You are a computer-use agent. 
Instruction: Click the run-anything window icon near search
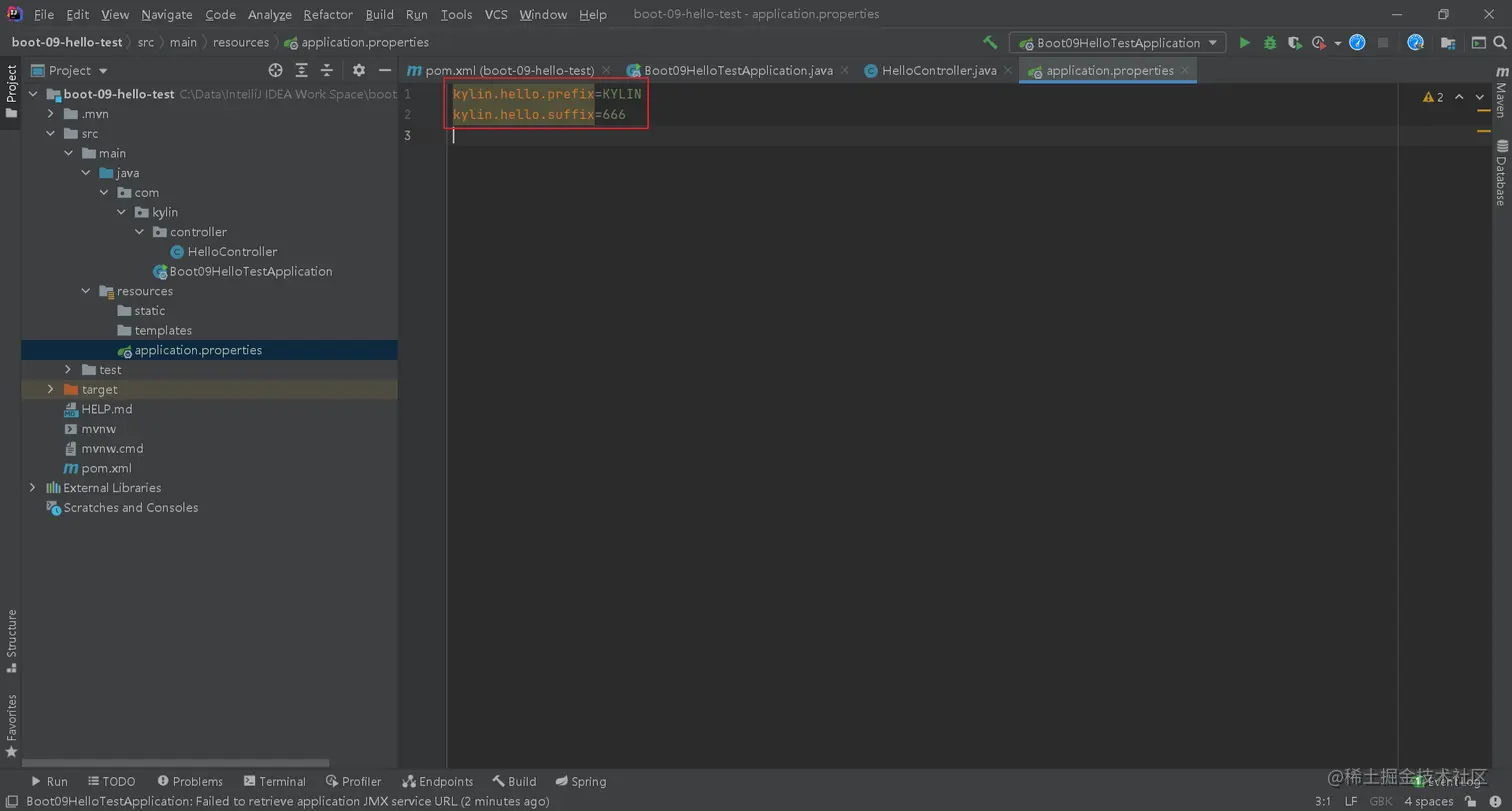(x=1478, y=43)
